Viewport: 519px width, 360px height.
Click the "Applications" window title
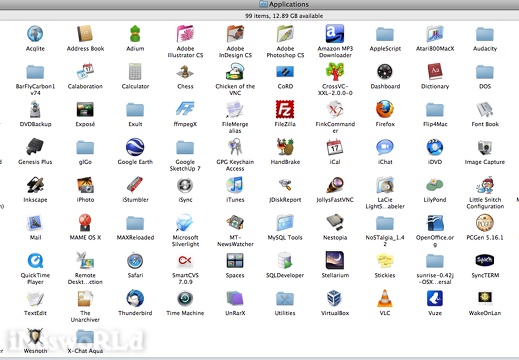(x=289, y=4)
